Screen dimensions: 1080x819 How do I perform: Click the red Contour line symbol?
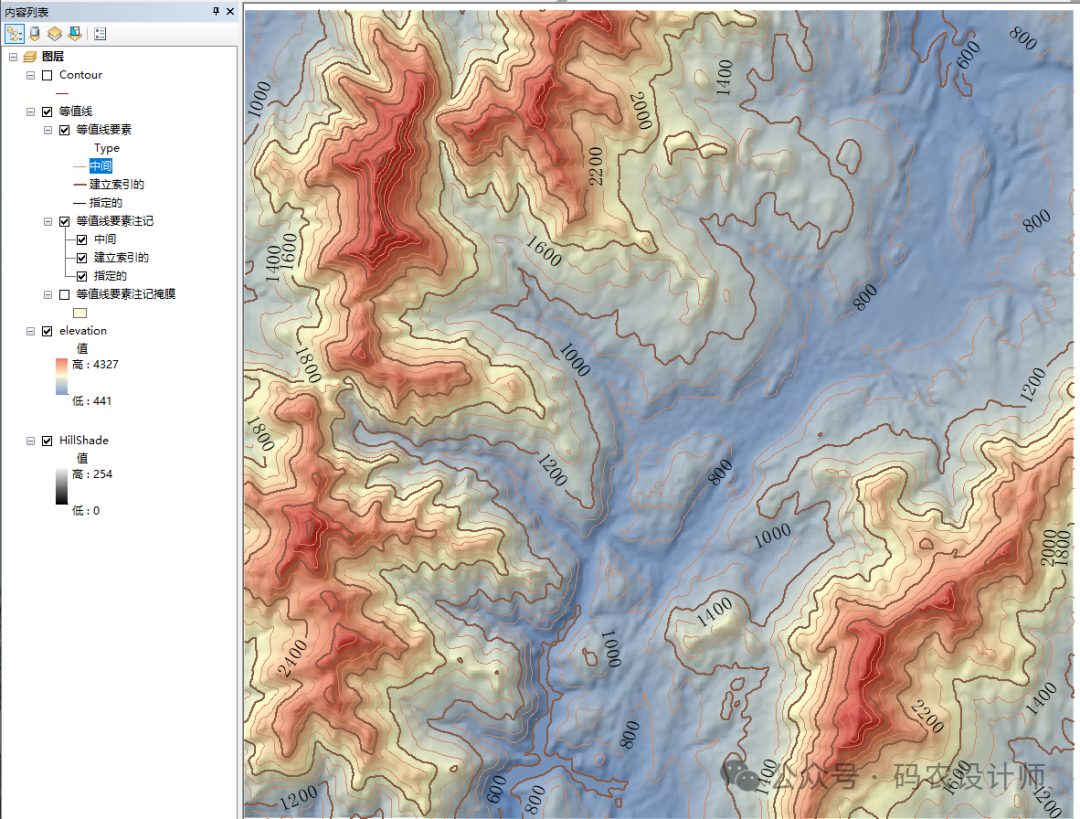pyautogui.click(x=63, y=93)
